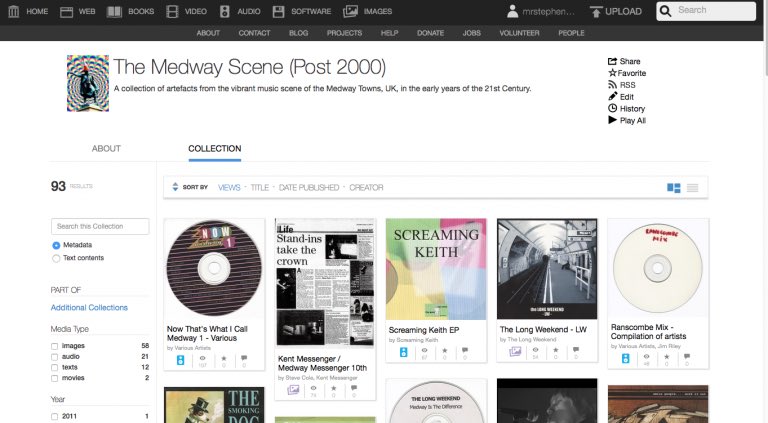
Task: Click image media icon on The Long Weekend - LW
Action: [515, 351]
